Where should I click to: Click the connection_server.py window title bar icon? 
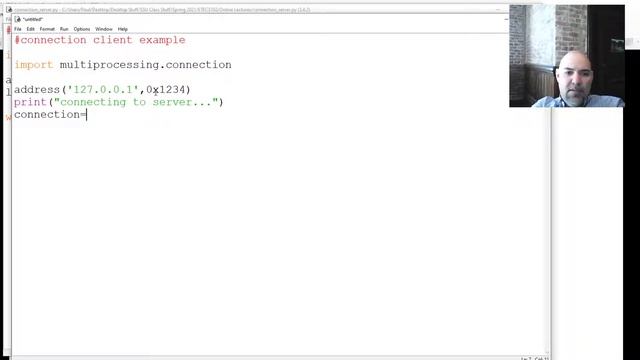pos(9,9)
